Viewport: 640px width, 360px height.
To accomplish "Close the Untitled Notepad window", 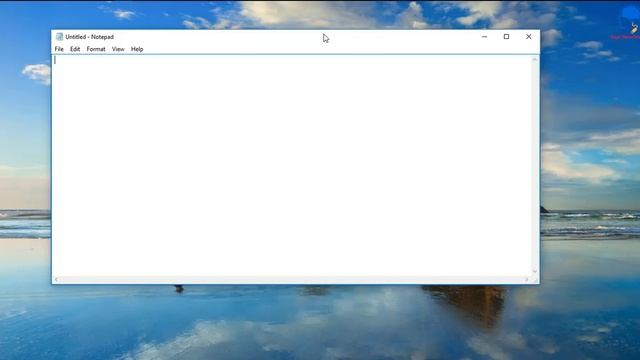I will pos(529,37).
